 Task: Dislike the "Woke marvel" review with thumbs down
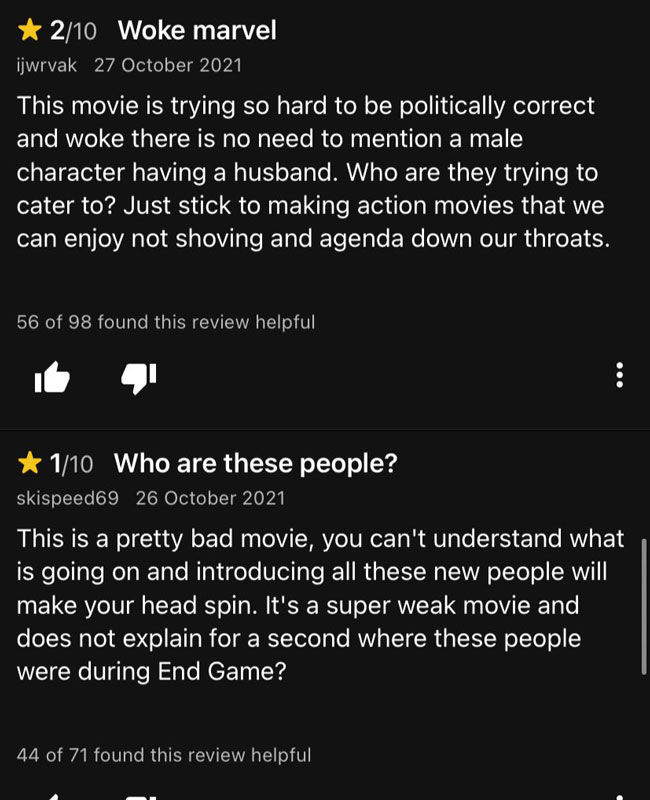(x=138, y=378)
